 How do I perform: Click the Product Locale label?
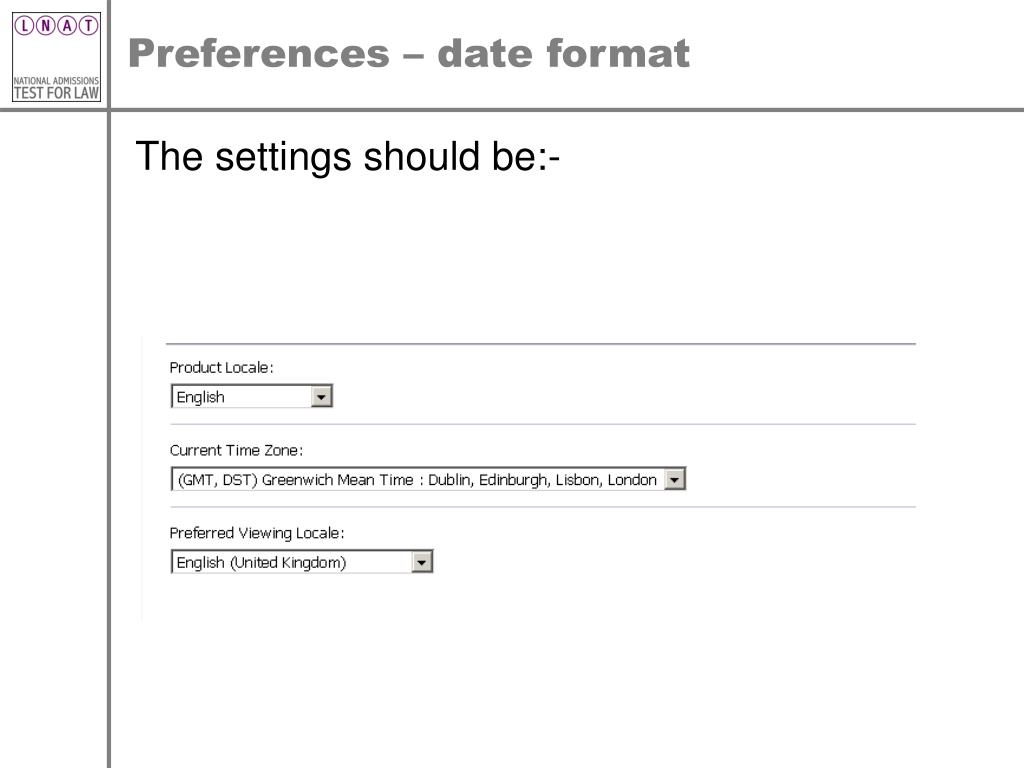pyautogui.click(x=221, y=368)
